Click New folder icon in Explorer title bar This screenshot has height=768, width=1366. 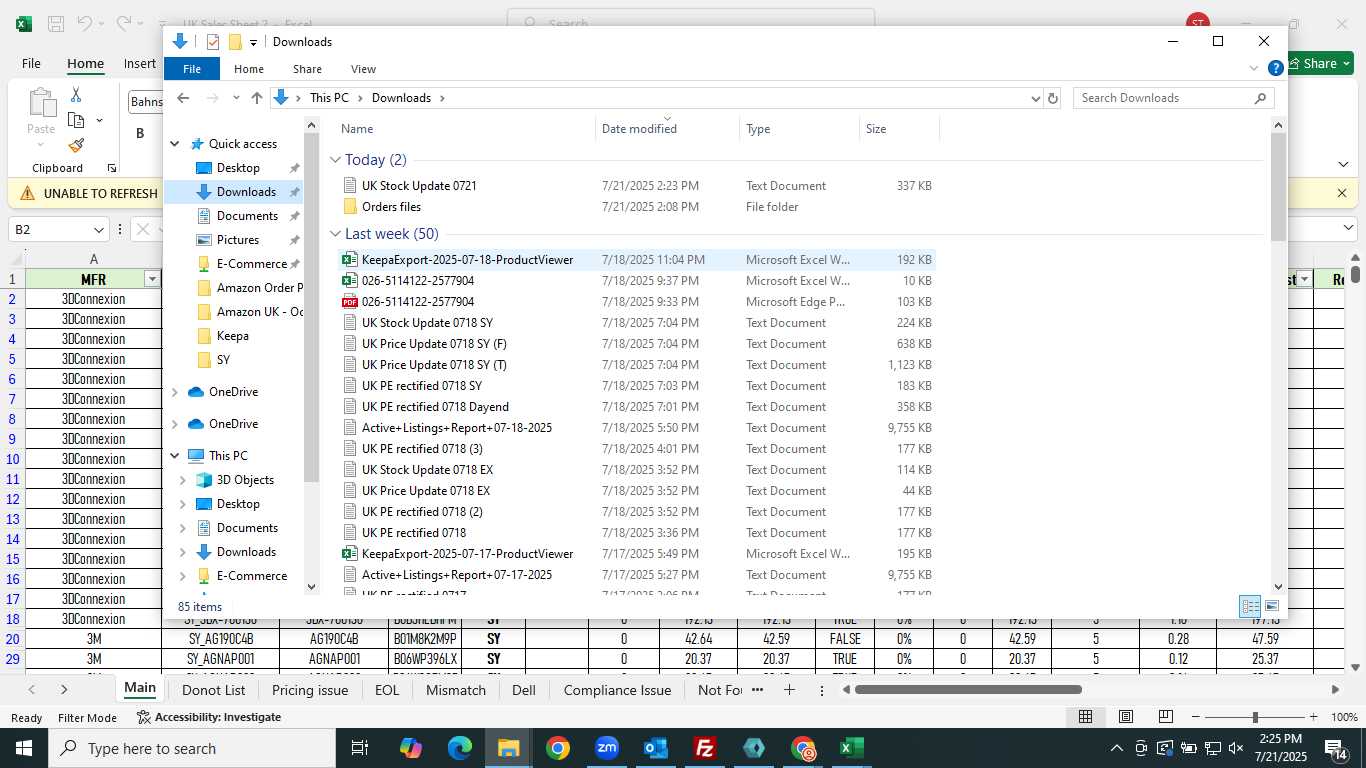coord(235,42)
